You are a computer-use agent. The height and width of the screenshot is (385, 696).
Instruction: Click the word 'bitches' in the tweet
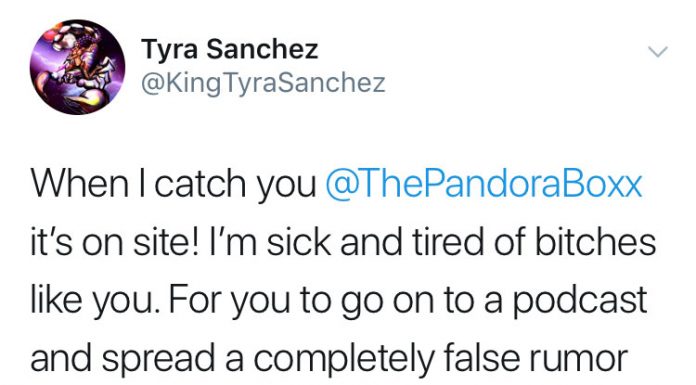coord(595,243)
